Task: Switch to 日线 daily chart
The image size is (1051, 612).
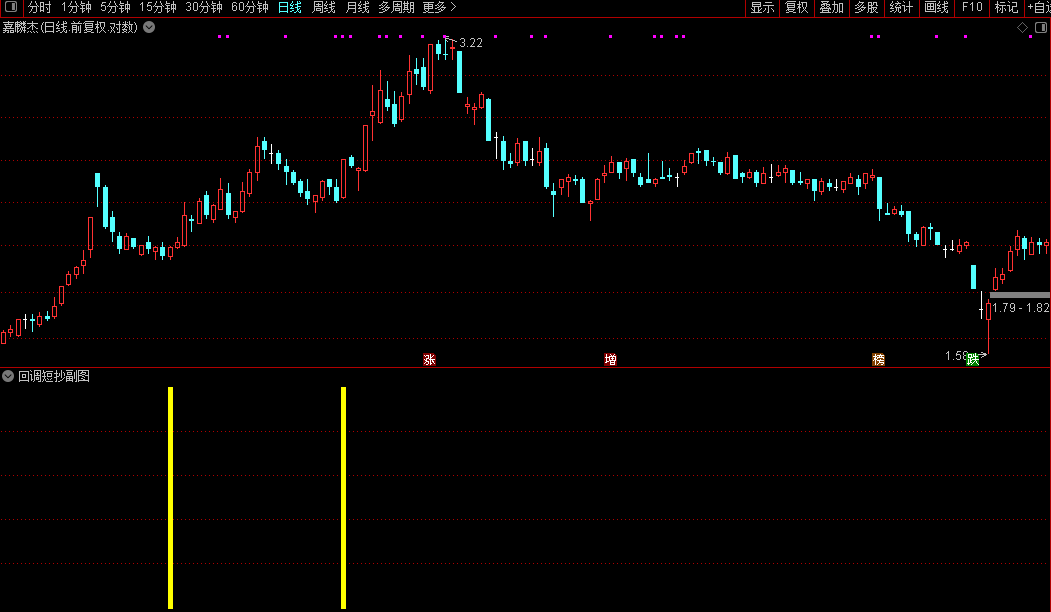Action: (290, 7)
